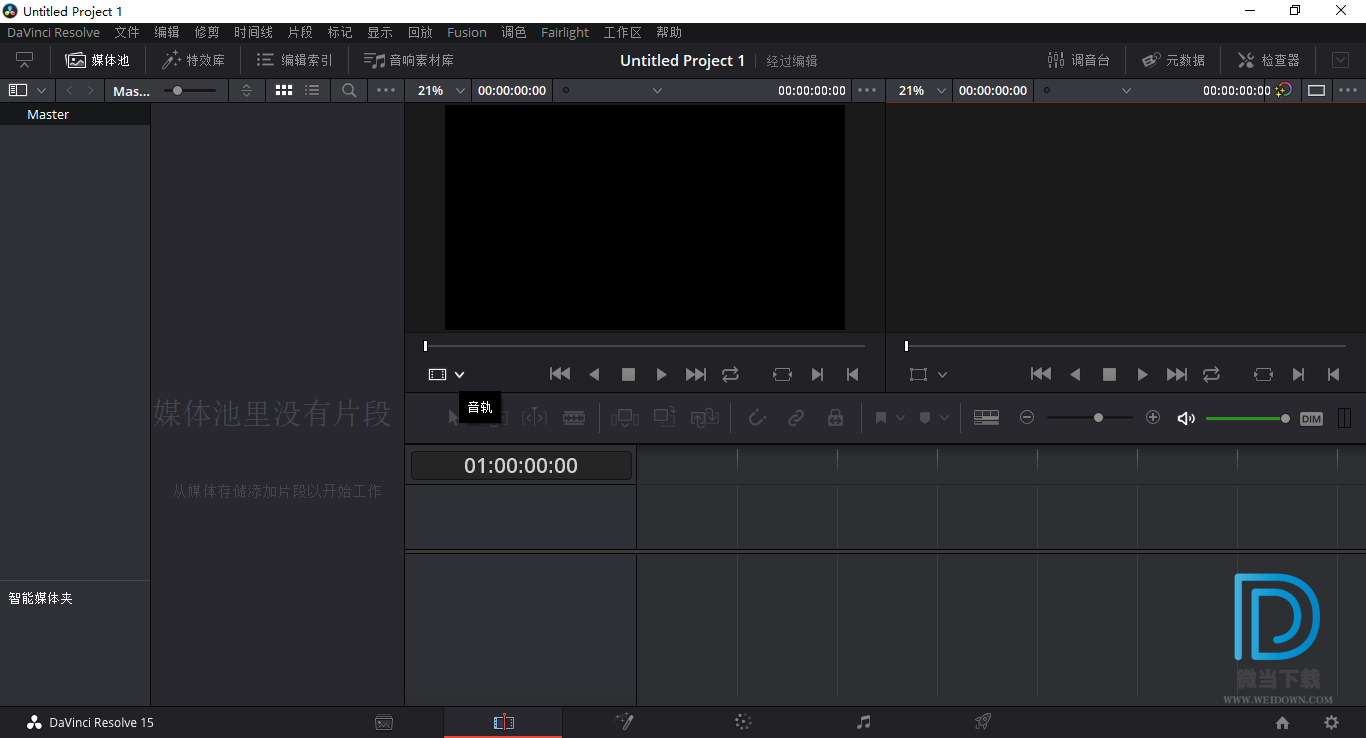The image size is (1366, 738).
Task: Open the 音响素材库 sound library
Action: 408,60
